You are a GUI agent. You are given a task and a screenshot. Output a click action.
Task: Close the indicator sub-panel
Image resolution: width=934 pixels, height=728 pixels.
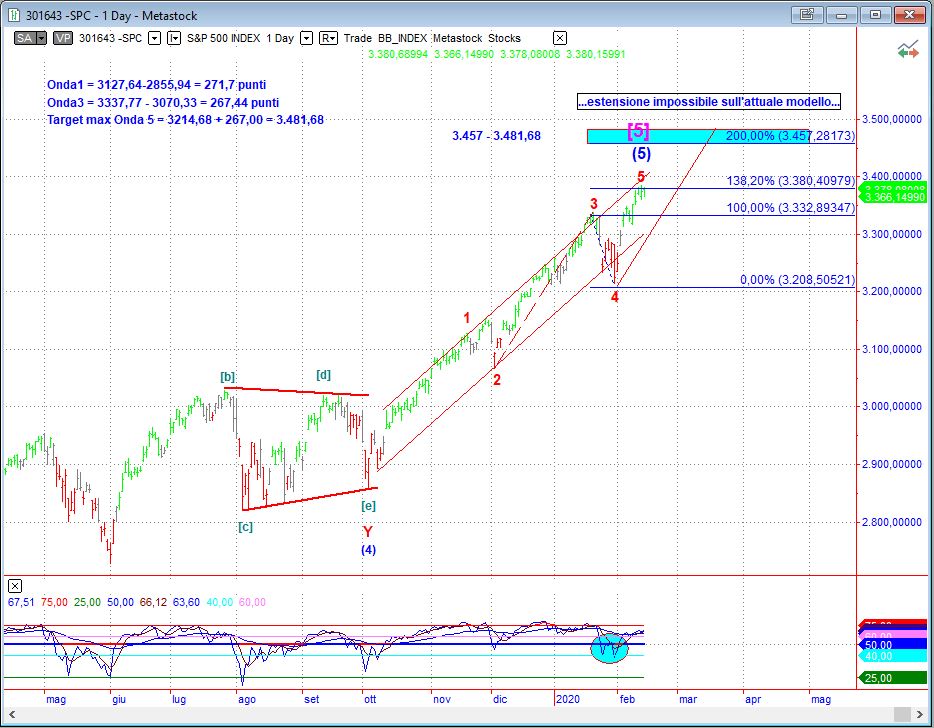[15, 586]
